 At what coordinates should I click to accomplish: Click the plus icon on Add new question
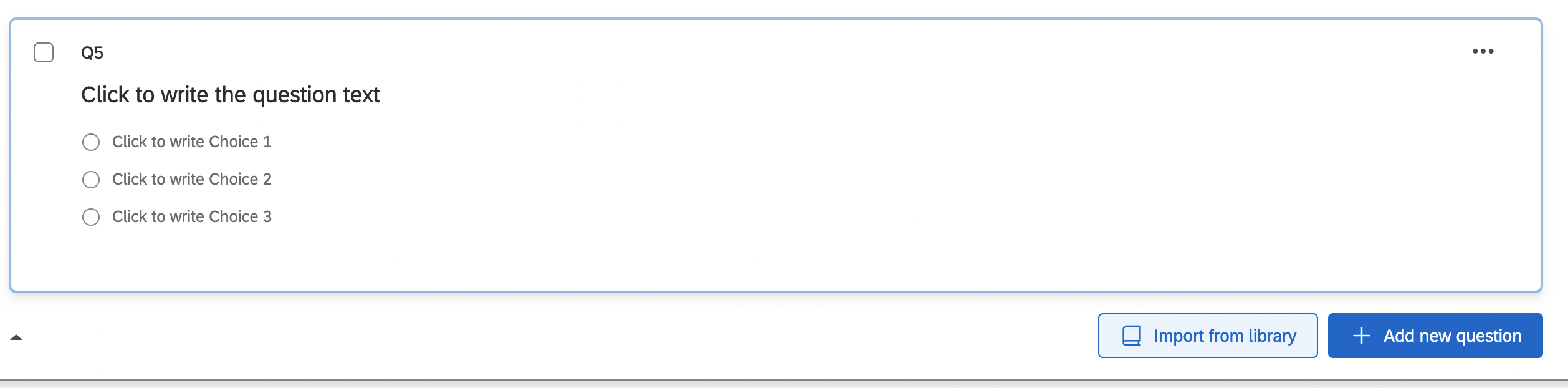tap(1361, 336)
